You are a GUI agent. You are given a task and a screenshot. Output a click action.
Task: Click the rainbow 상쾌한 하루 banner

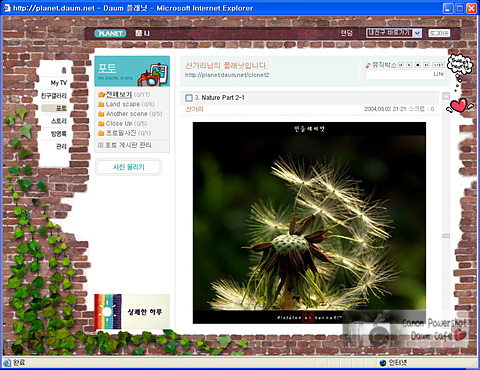pos(132,312)
